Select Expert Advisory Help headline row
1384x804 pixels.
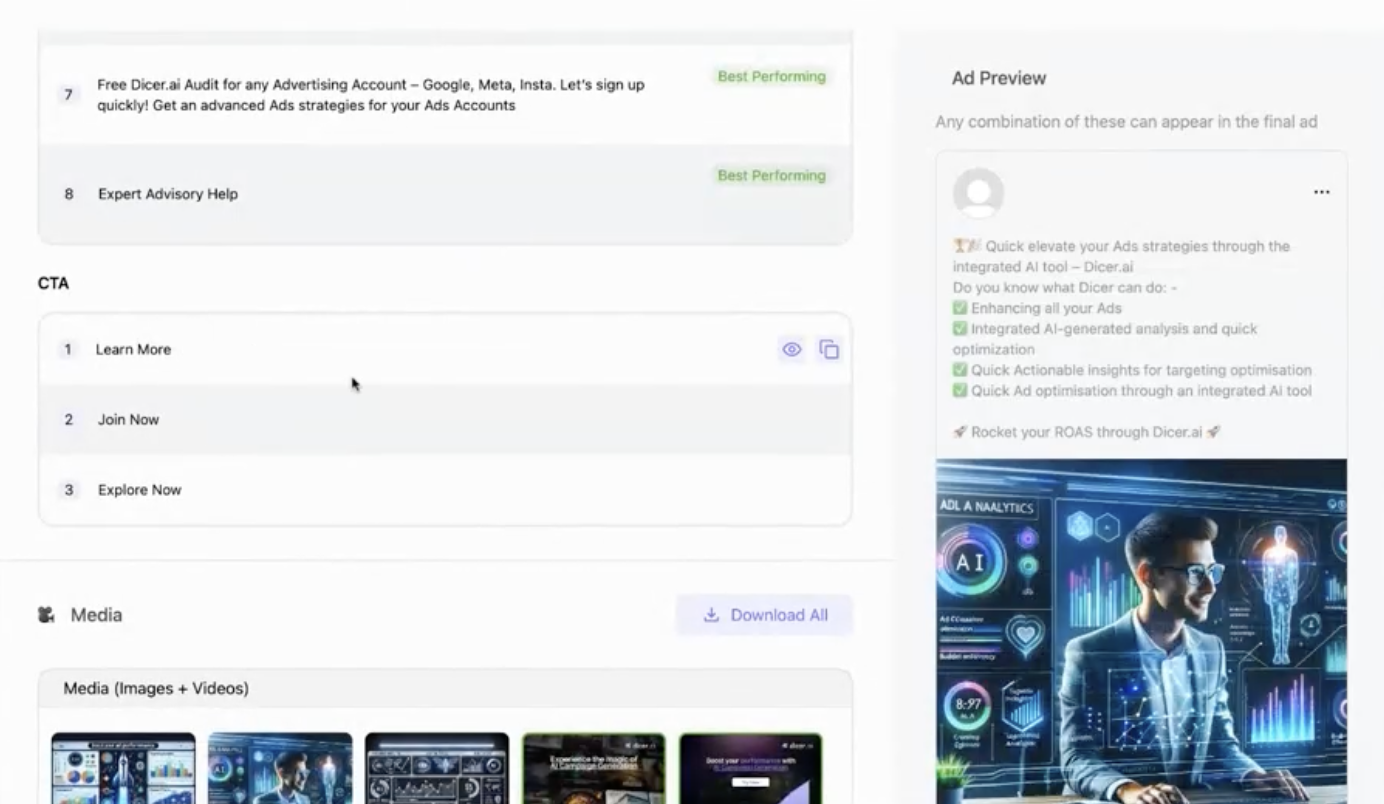click(x=445, y=194)
